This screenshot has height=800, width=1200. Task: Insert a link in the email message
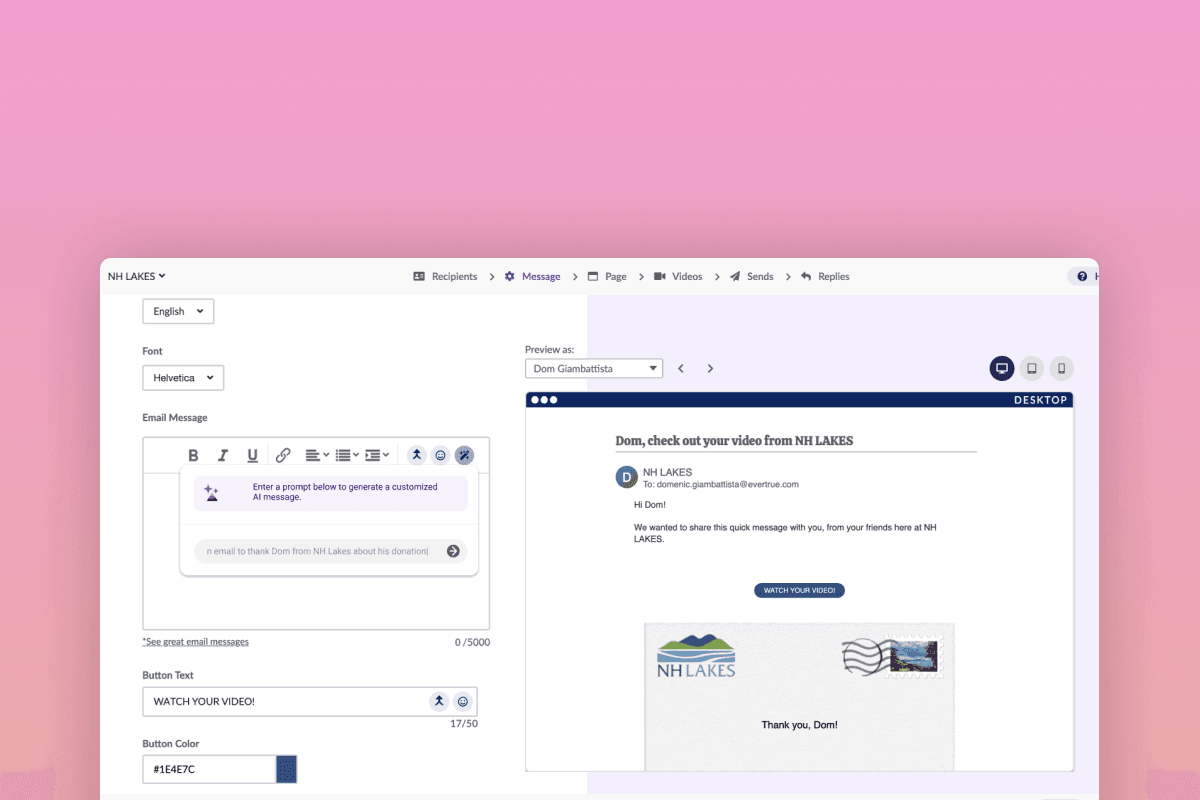(283, 455)
